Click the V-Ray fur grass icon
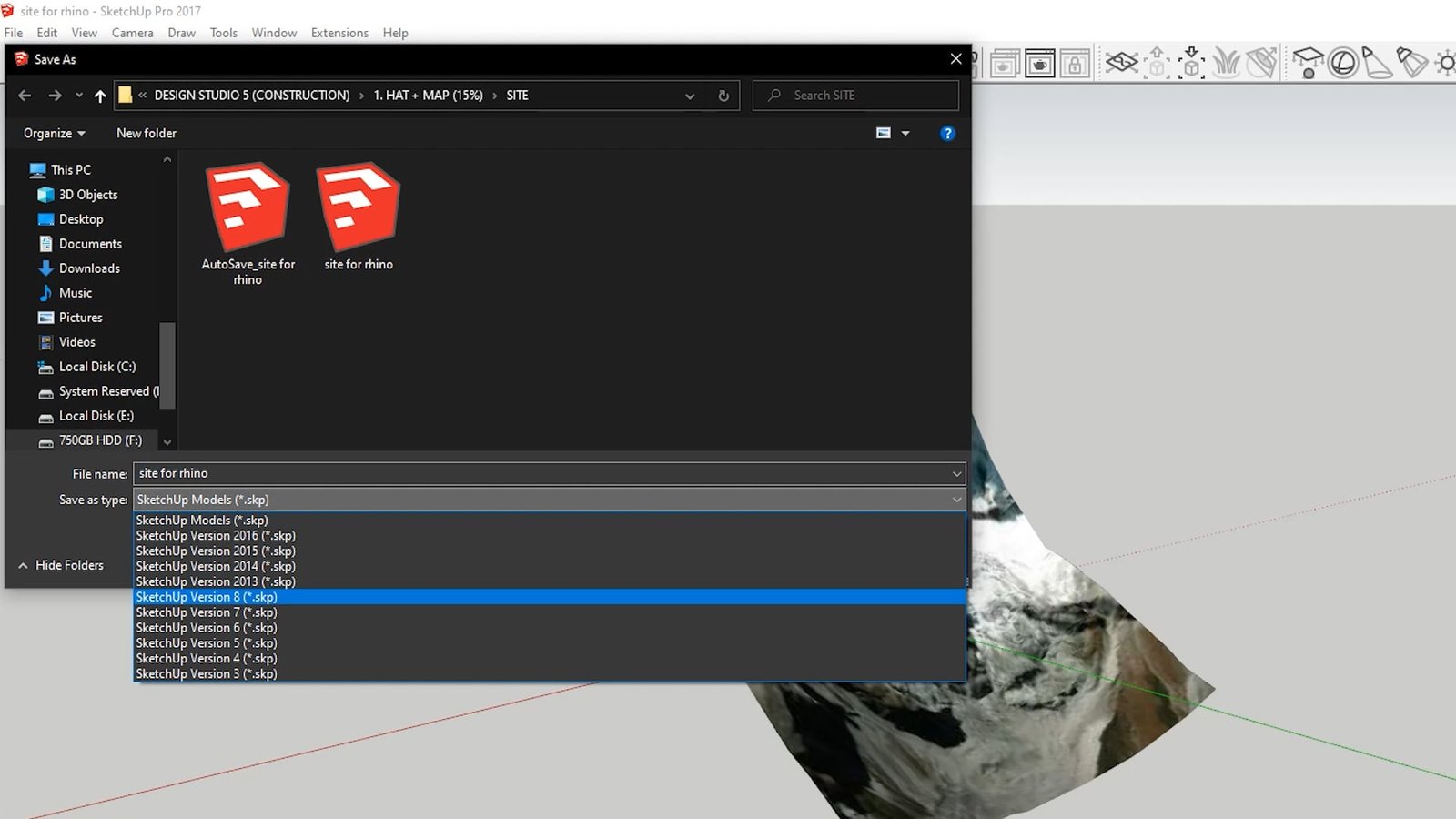 (x=1227, y=63)
